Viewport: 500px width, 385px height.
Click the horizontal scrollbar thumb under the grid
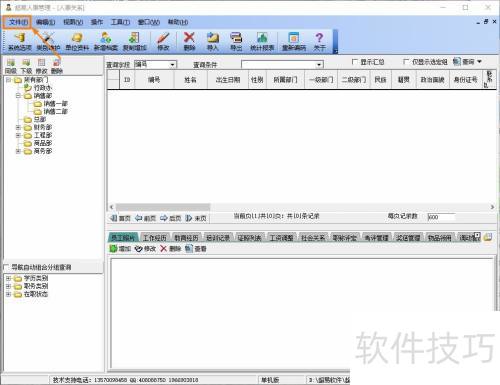pos(163,207)
